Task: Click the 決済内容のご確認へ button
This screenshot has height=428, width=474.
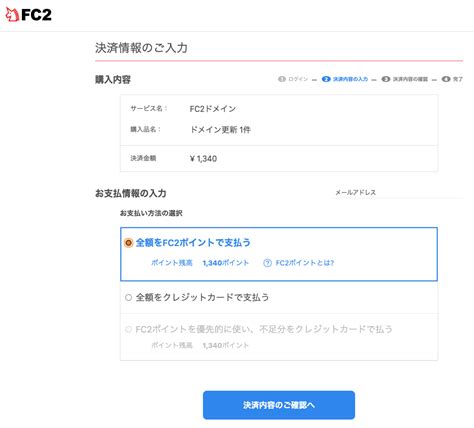Action: (279, 405)
